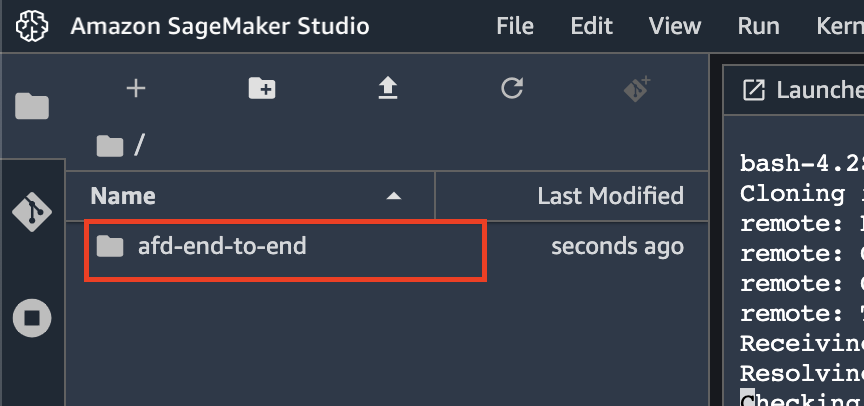Show running terminals and kernels panel

click(x=32, y=318)
